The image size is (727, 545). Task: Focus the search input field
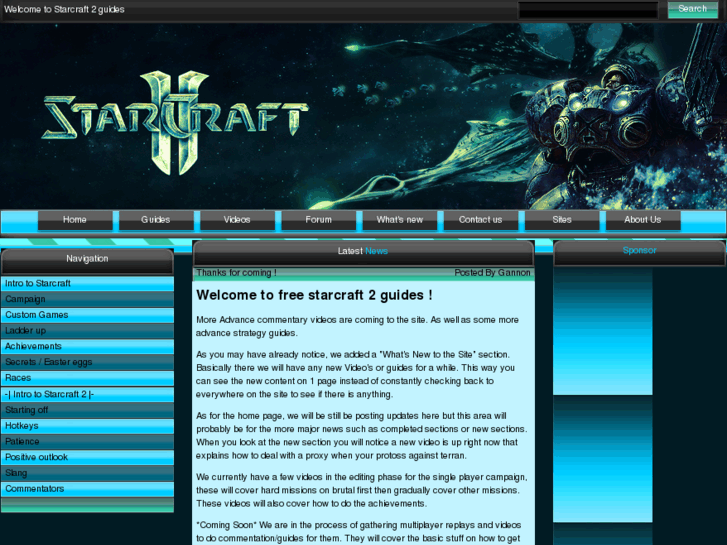point(588,10)
